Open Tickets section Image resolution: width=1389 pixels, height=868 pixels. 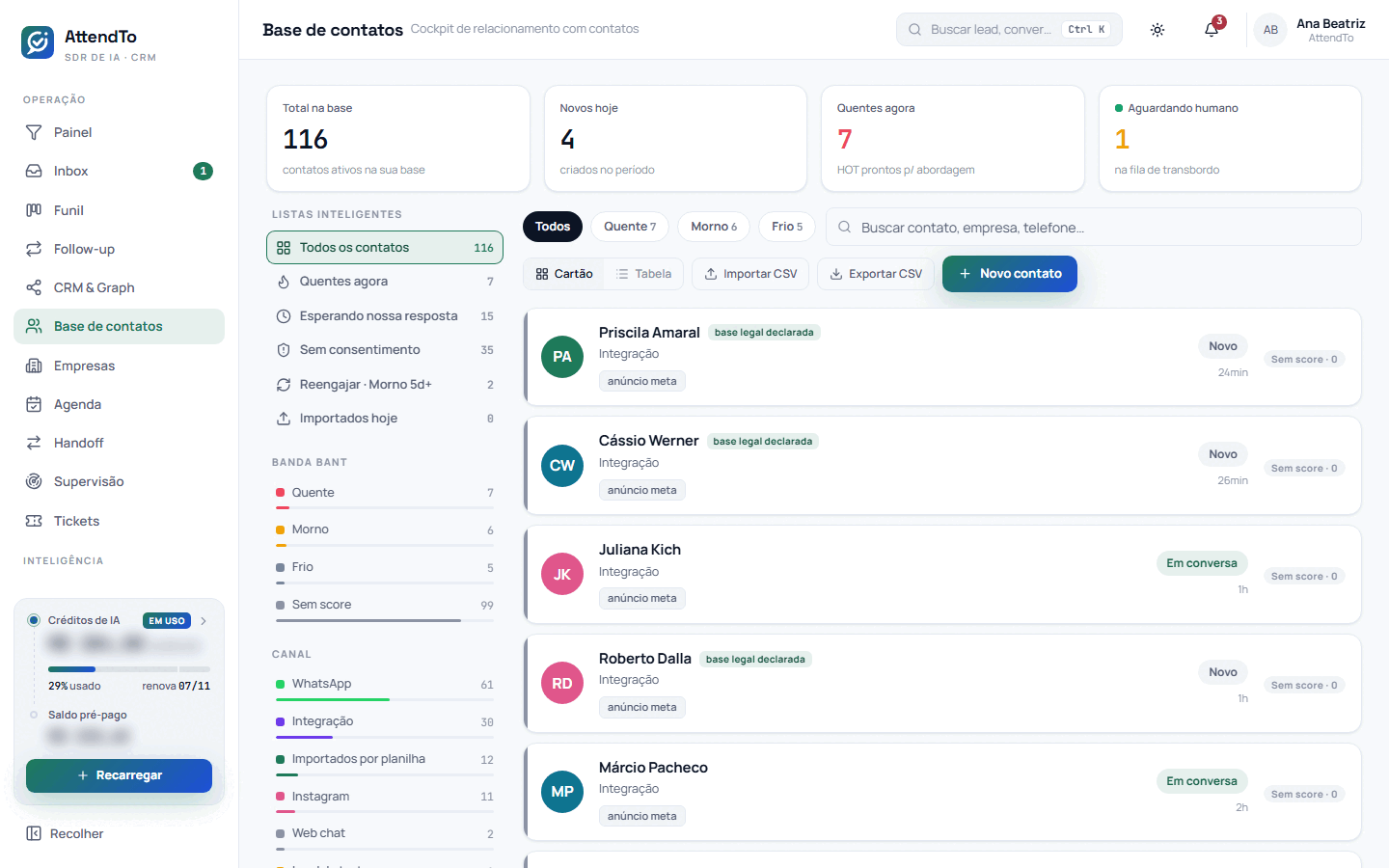pyautogui.click(x=119, y=521)
